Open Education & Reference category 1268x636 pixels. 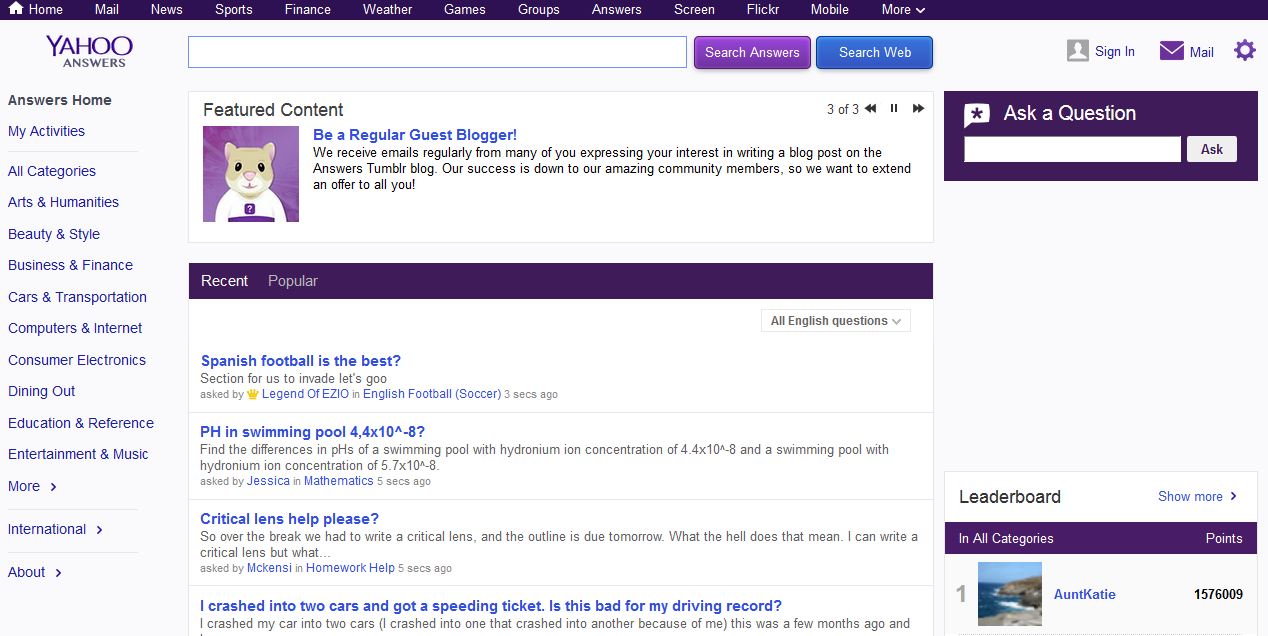[x=81, y=423]
